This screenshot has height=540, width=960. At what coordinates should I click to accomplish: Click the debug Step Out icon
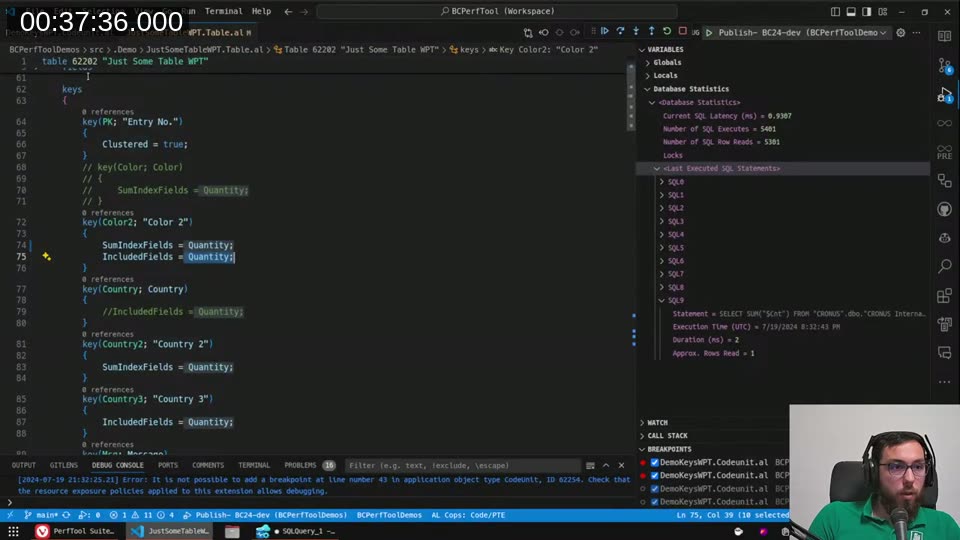click(x=651, y=31)
